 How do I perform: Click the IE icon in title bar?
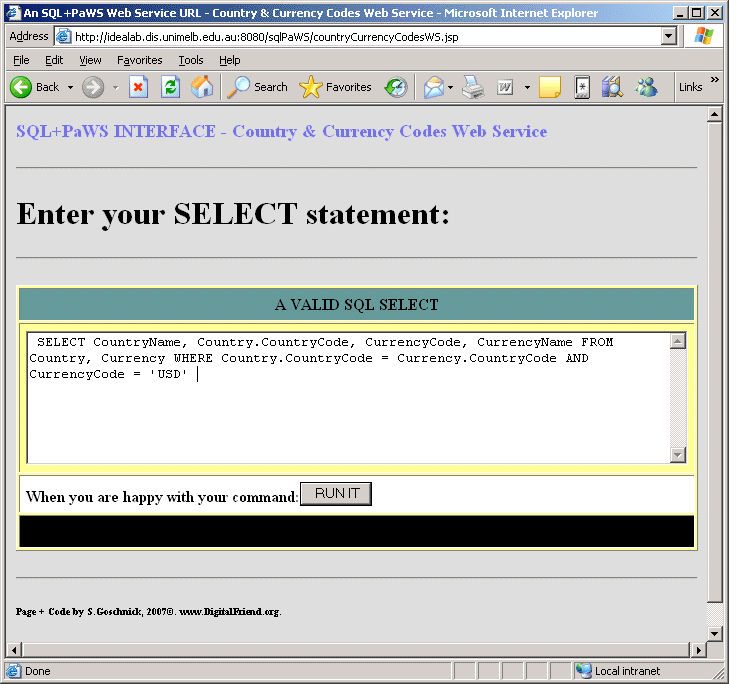point(14,12)
